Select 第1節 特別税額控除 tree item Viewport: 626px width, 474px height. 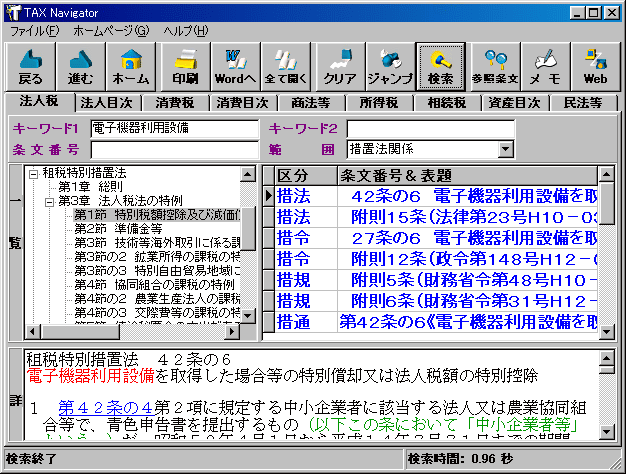coord(157,215)
